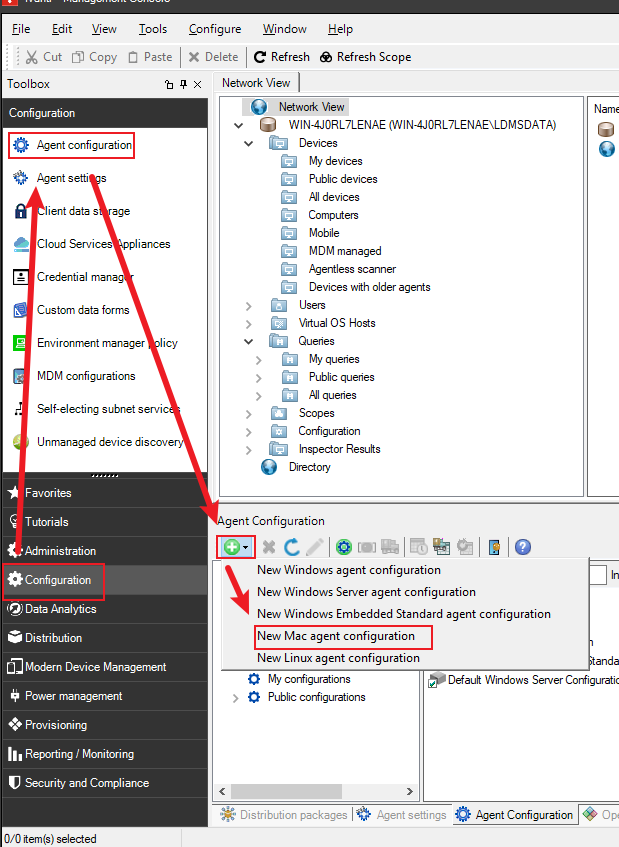Open MDM configurations tool
Viewport: 619px width, 847px height.
[86, 376]
